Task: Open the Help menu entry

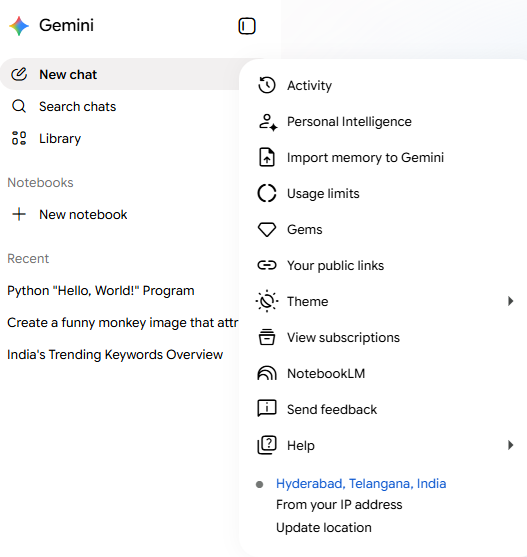Action: tap(383, 445)
